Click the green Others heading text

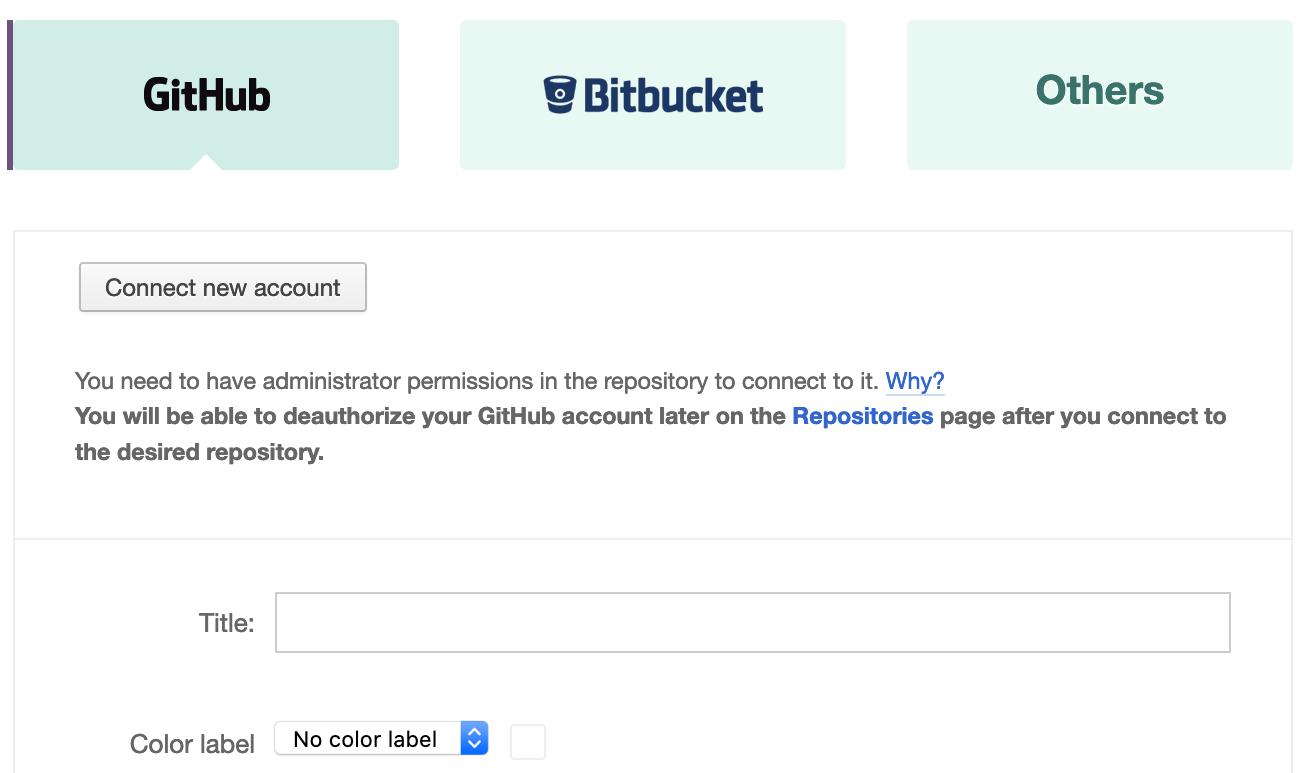click(x=1099, y=90)
